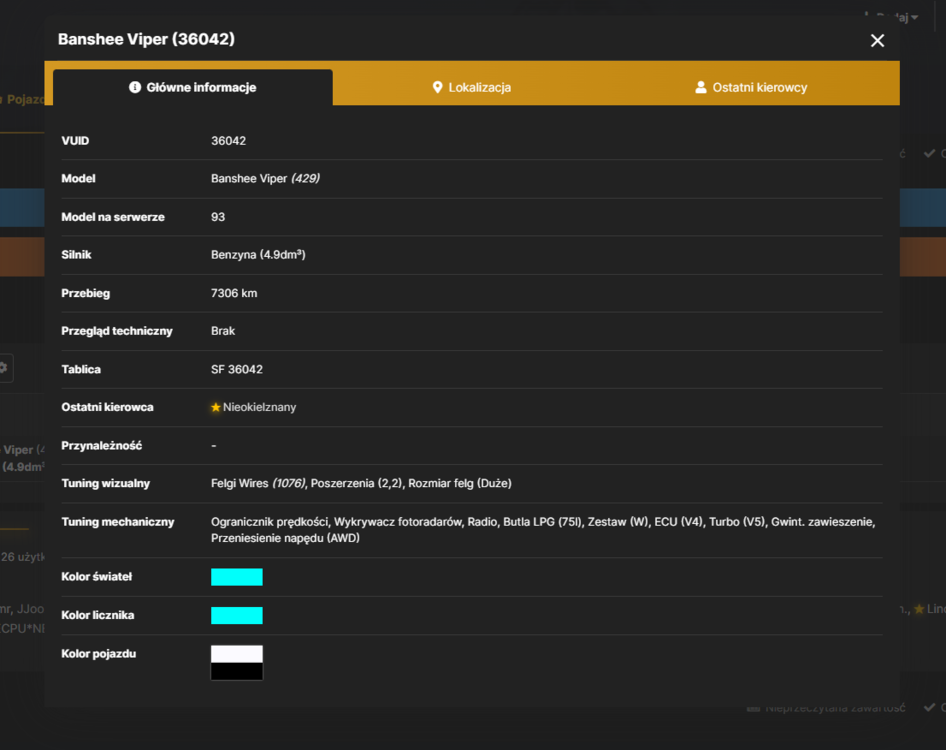Click the Tuning wizualny value text
Viewport: 946px width, 750px height.
click(x=361, y=483)
